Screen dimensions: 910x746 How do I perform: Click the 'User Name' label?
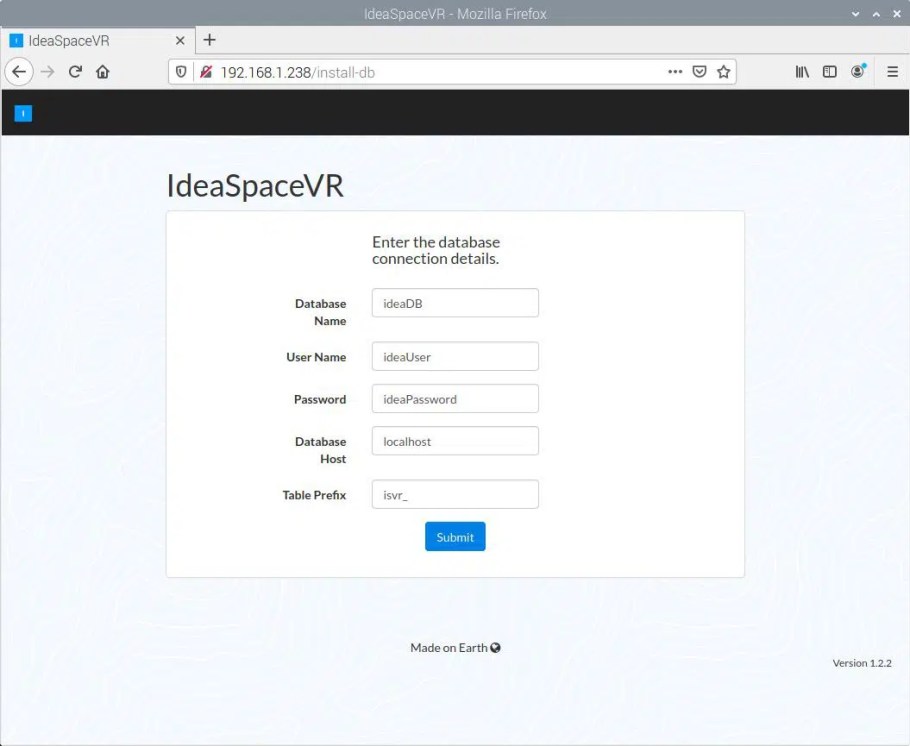[316, 357]
